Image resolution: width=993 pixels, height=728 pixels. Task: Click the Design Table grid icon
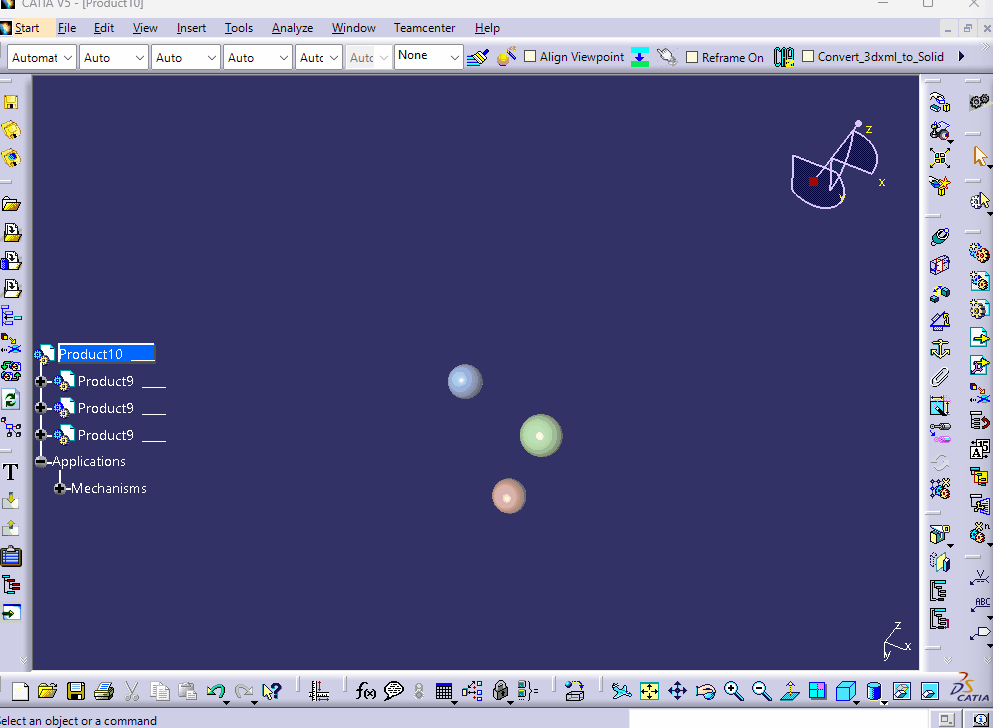click(x=444, y=691)
